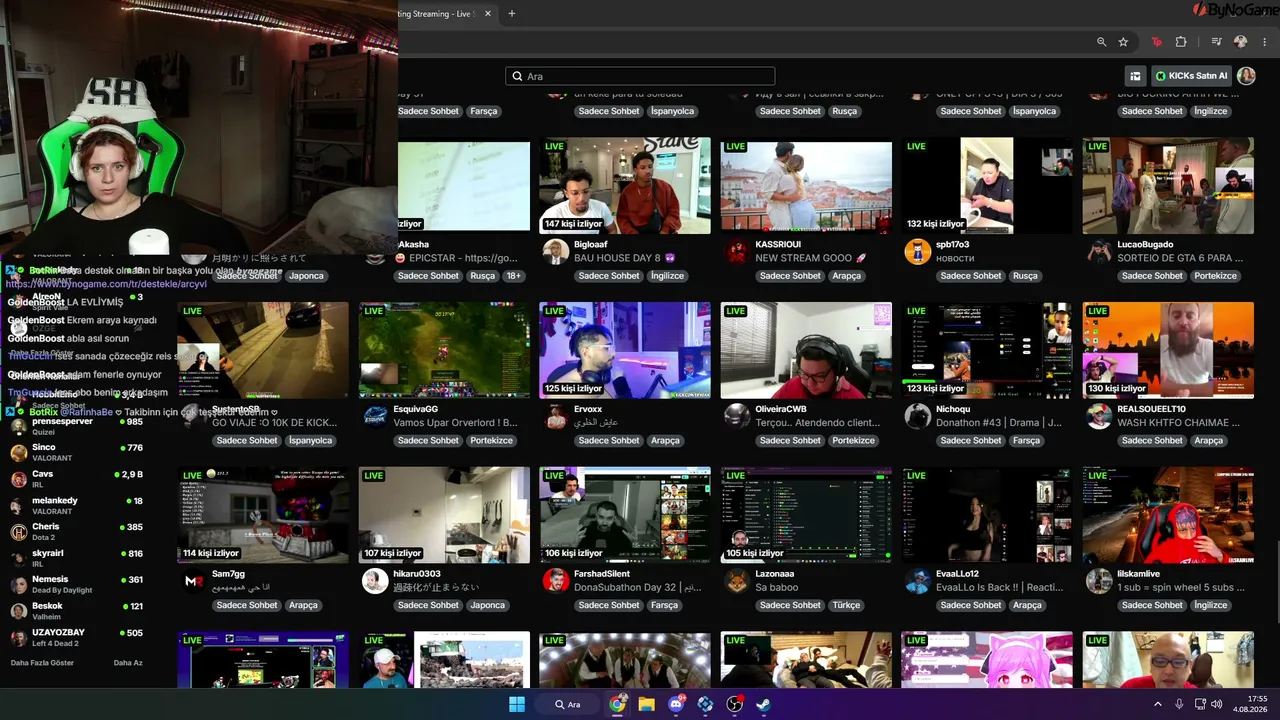Open Ervoxx's live stream thumbnail
Screen dimensions: 1280x720
625,350
